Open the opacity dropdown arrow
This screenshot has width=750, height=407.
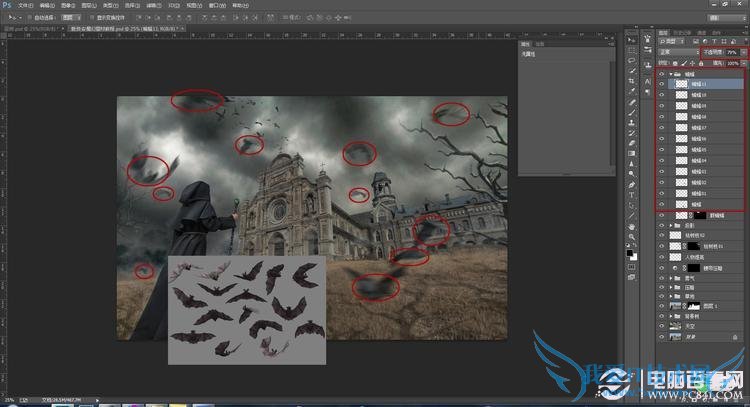(x=741, y=51)
